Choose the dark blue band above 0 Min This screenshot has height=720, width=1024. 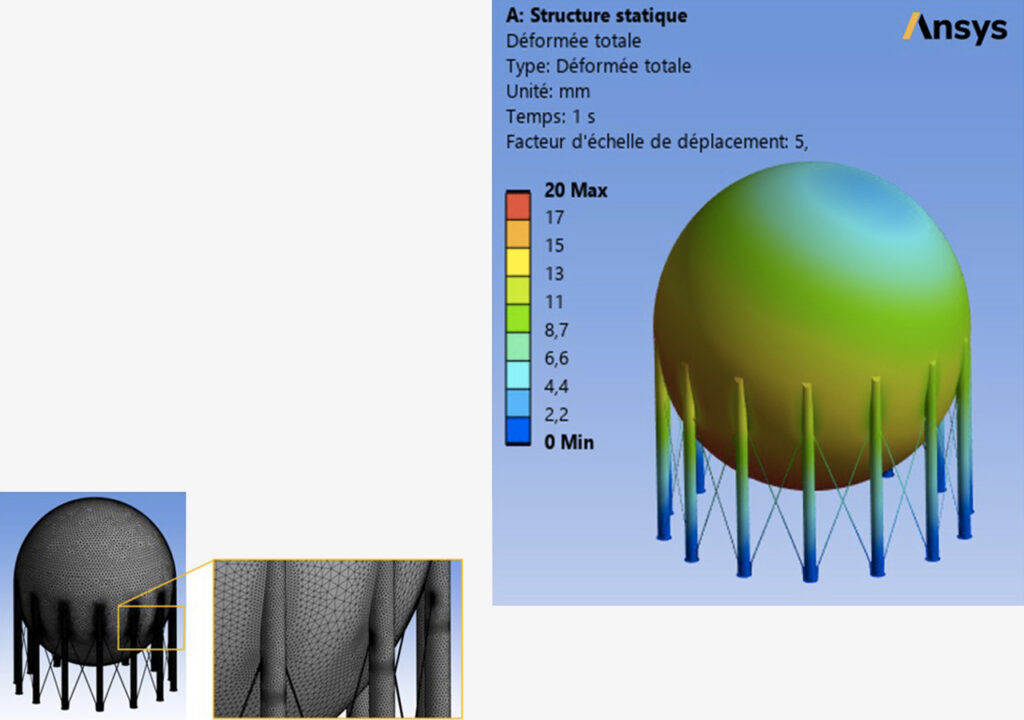tap(519, 429)
